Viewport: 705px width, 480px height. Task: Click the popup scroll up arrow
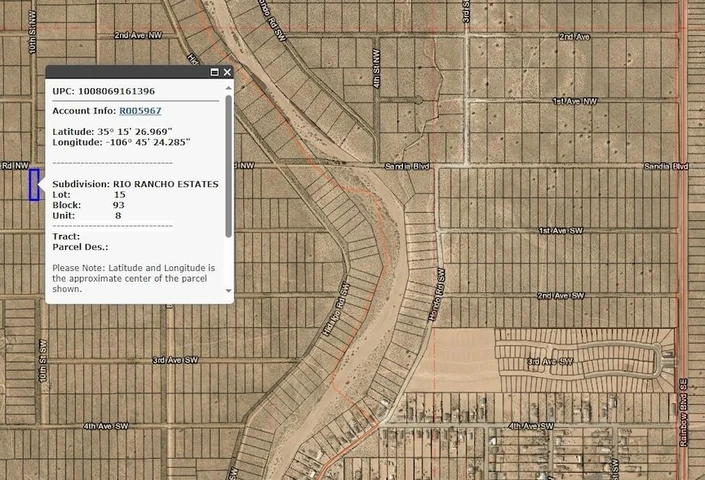(228, 88)
